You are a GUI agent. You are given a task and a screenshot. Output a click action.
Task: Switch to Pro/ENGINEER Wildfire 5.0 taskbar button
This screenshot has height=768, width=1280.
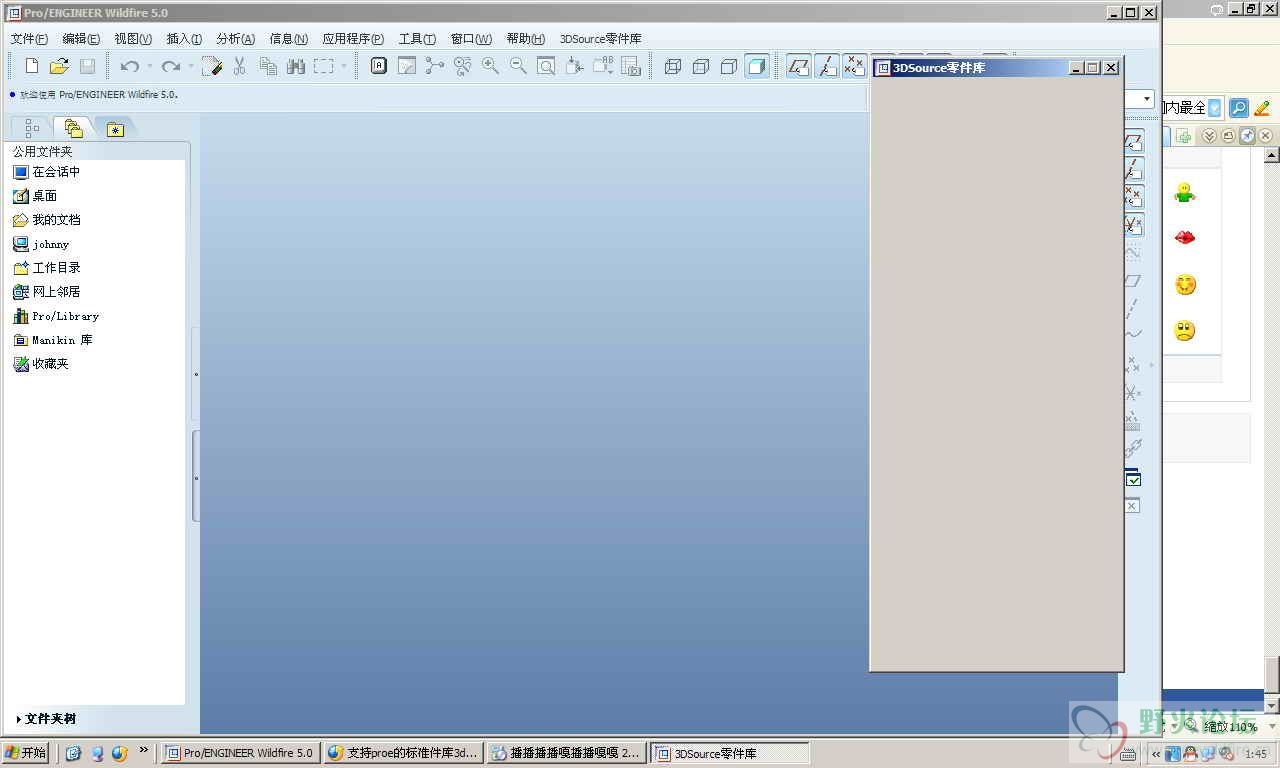(240, 753)
